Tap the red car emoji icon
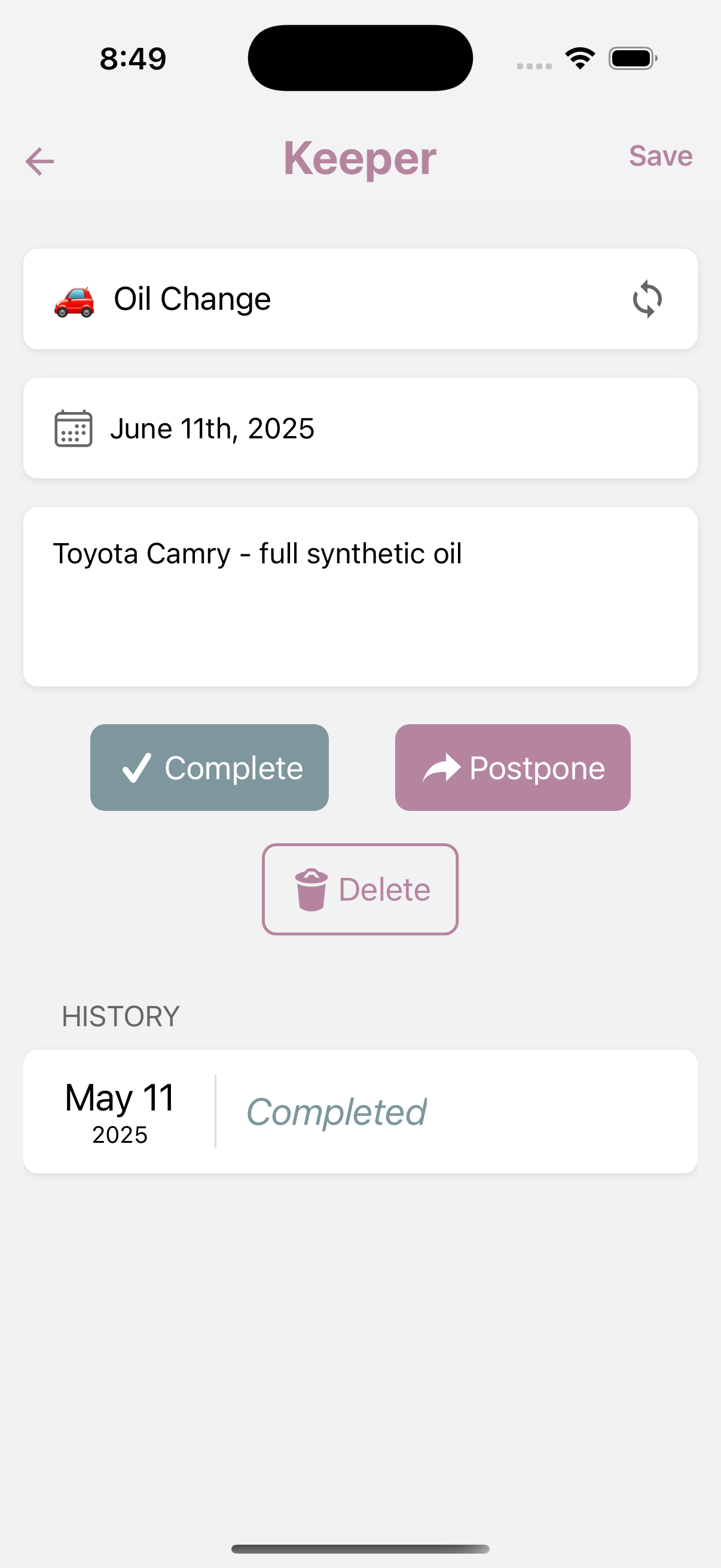Image resolution: width=721 pixels, height=1568 pixels. 74,301
